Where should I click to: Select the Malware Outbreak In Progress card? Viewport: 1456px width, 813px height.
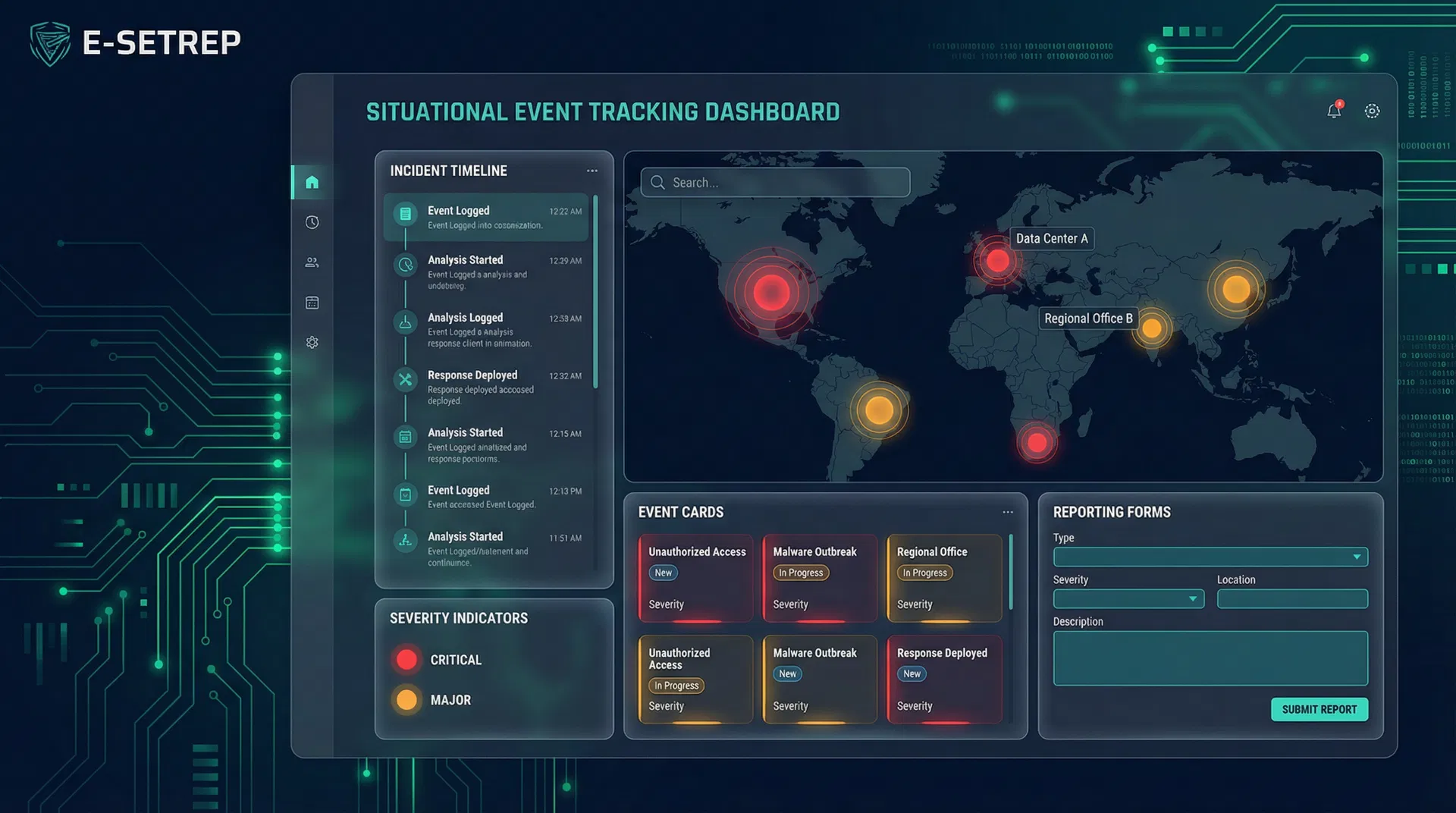[820, 578]
